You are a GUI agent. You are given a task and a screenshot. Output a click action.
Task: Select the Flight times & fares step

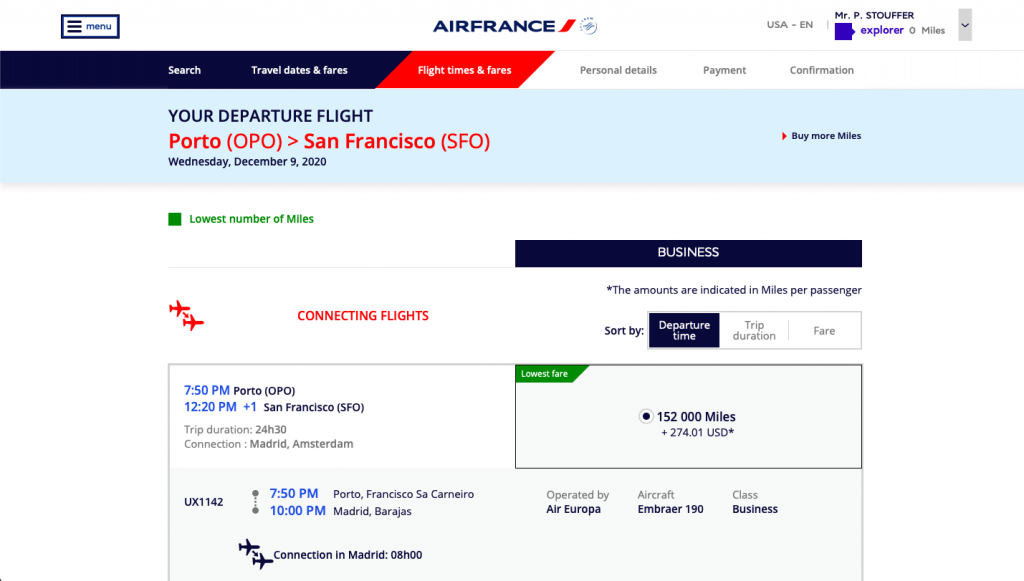pyautogui.click(x=464, y=70)
